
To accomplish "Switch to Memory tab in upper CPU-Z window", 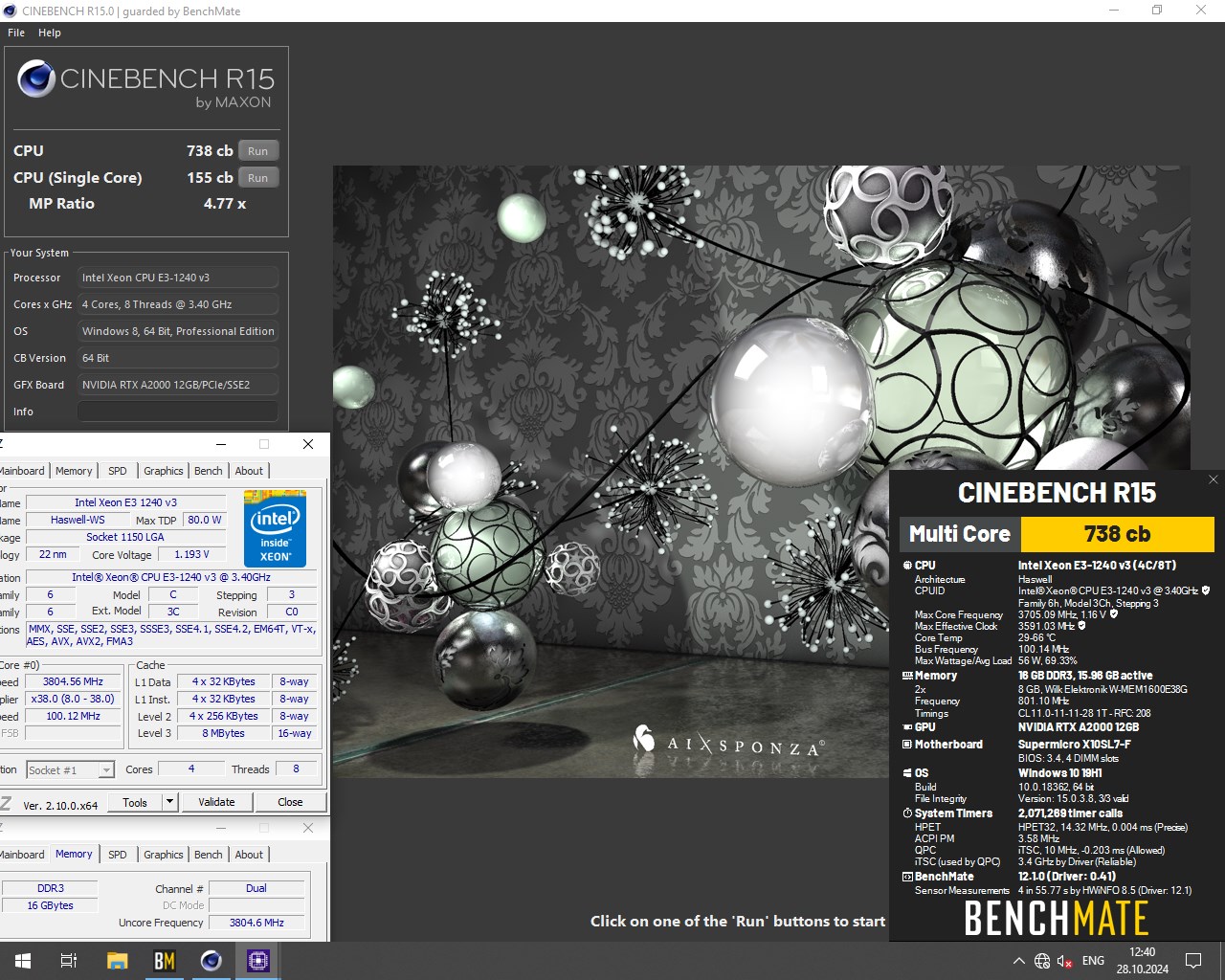I will pos(74,471).
